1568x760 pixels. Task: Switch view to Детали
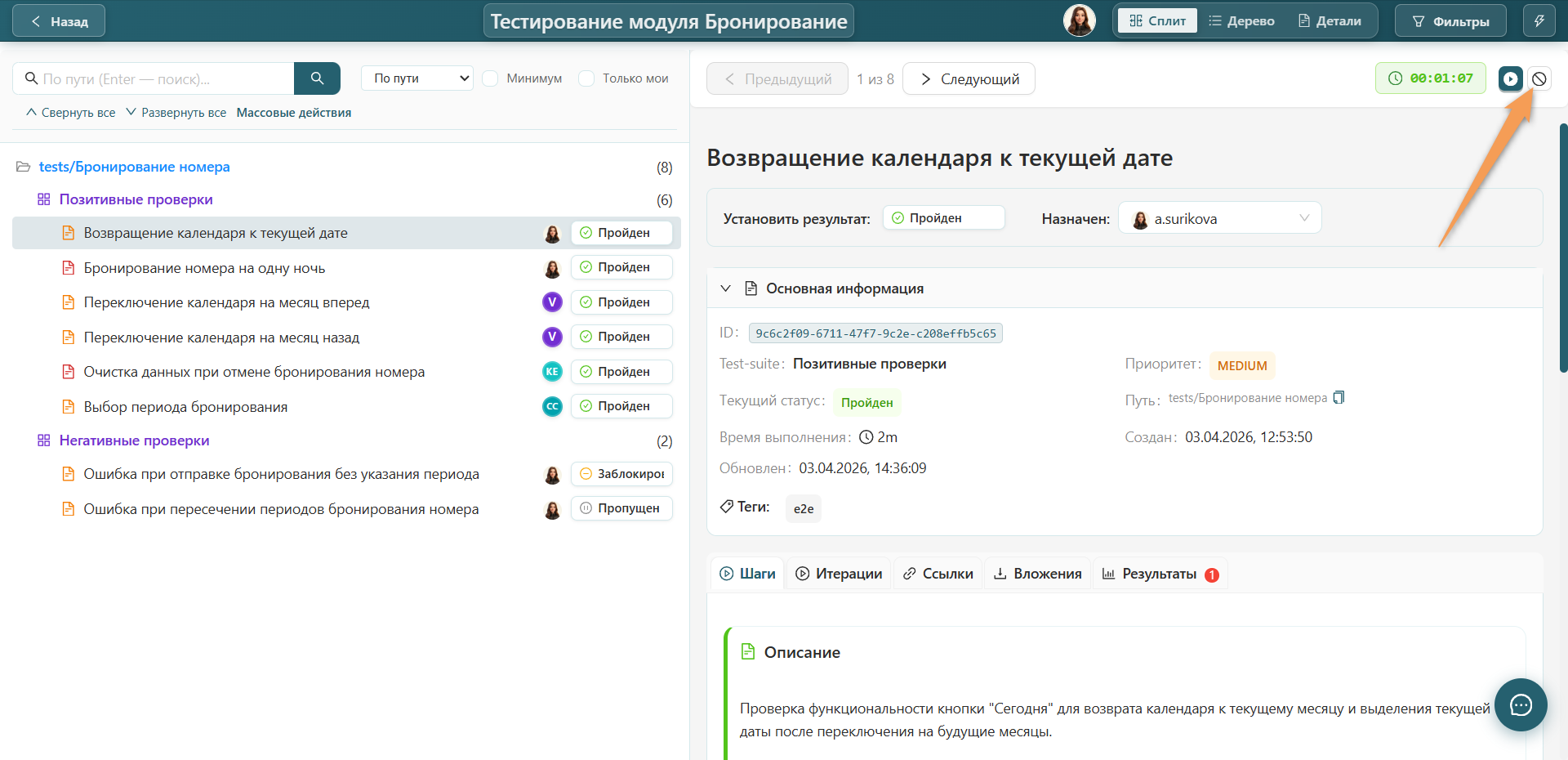point(1330,21)
